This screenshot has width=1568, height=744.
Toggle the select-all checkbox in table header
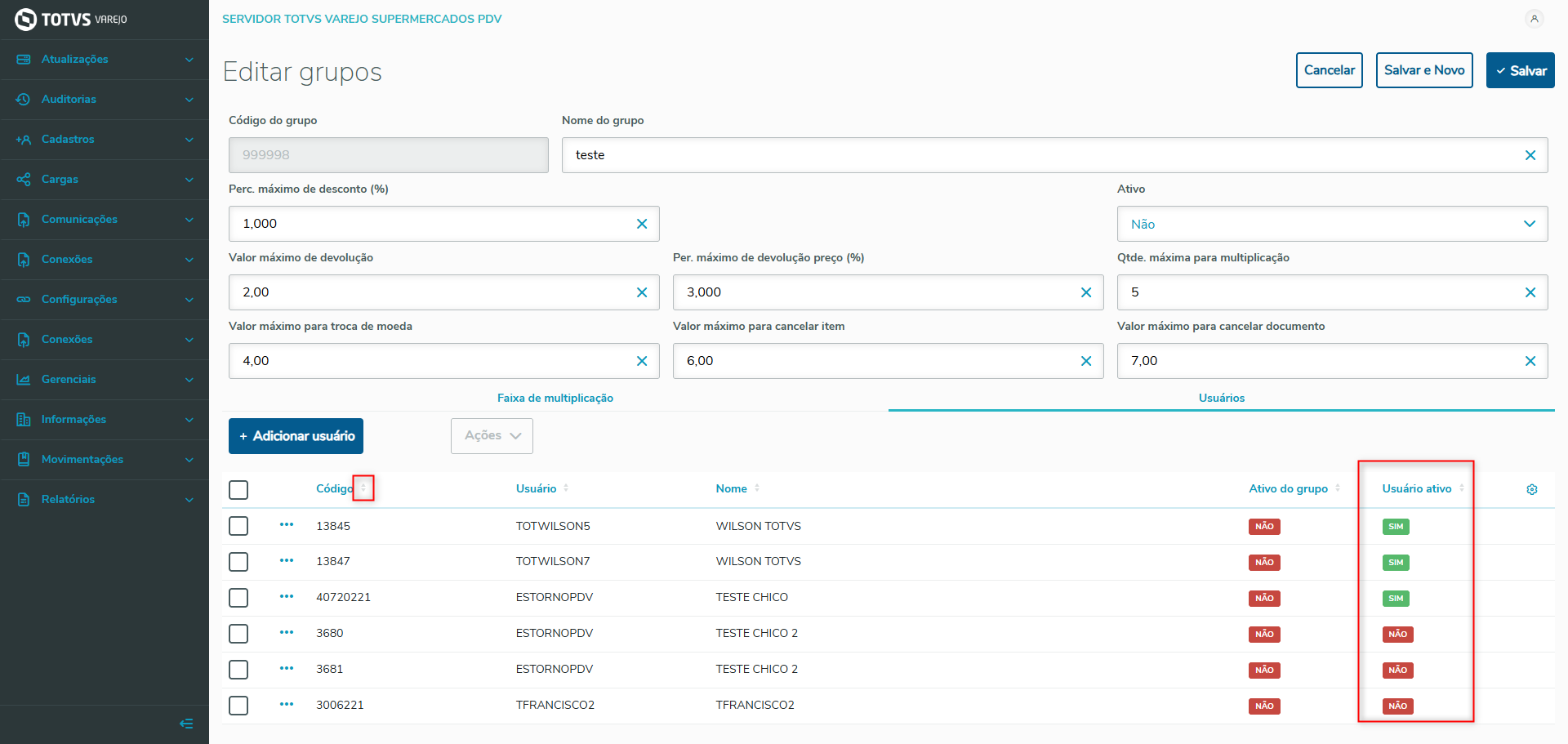[238, 490]
